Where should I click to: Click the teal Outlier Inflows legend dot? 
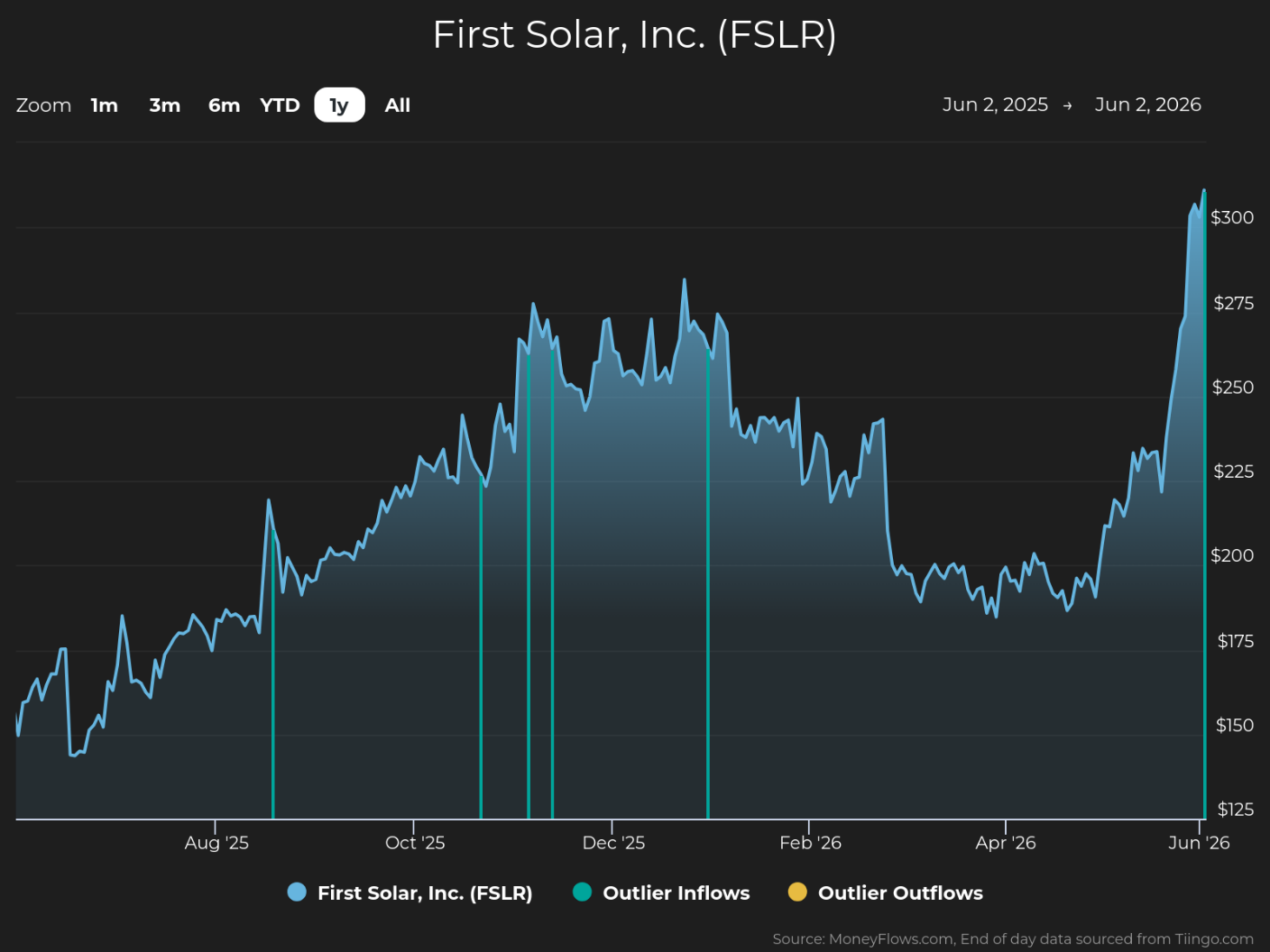583,892
